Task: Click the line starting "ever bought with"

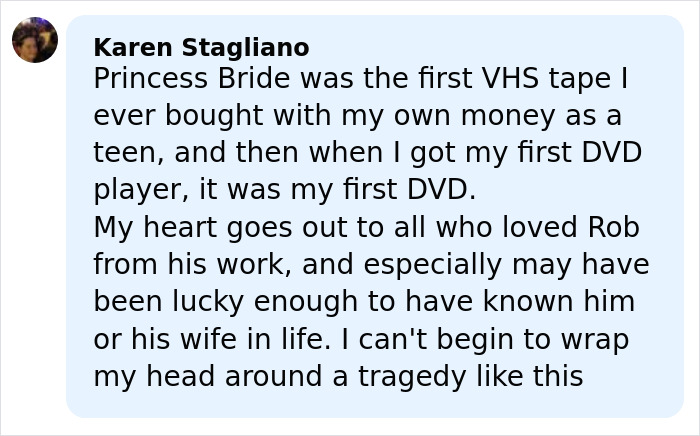Action: pyautogui.click(x=357, y=115)
